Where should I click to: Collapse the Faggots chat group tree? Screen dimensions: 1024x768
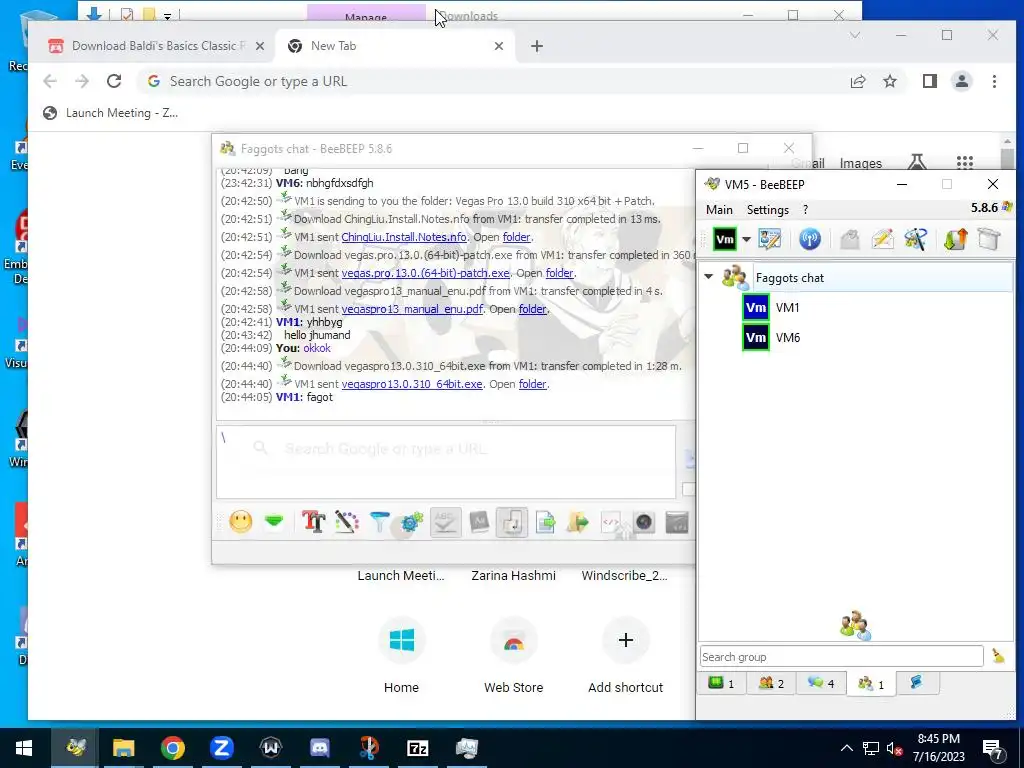(709, 277)
